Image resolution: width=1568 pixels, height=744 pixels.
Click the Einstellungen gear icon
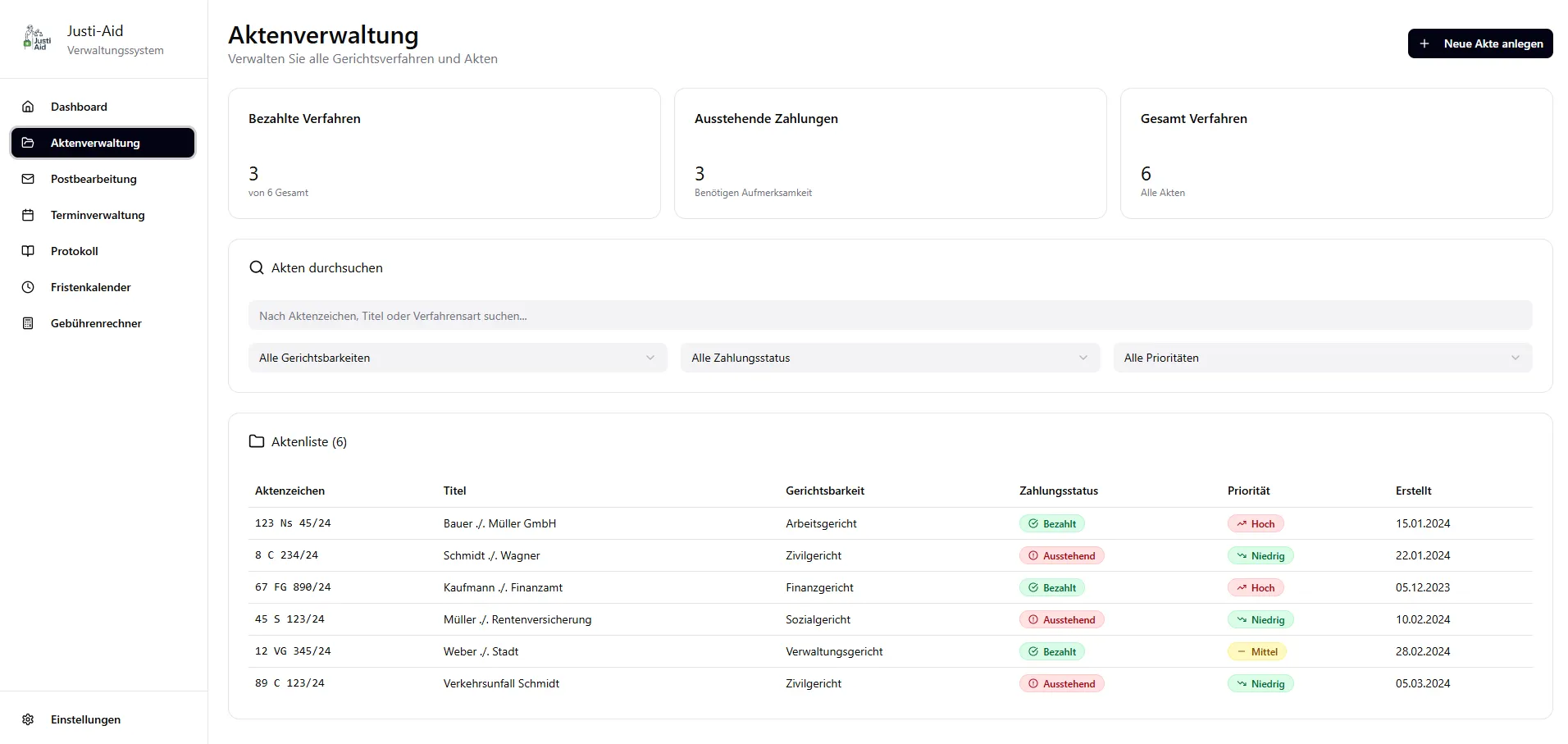coord(28,719)
